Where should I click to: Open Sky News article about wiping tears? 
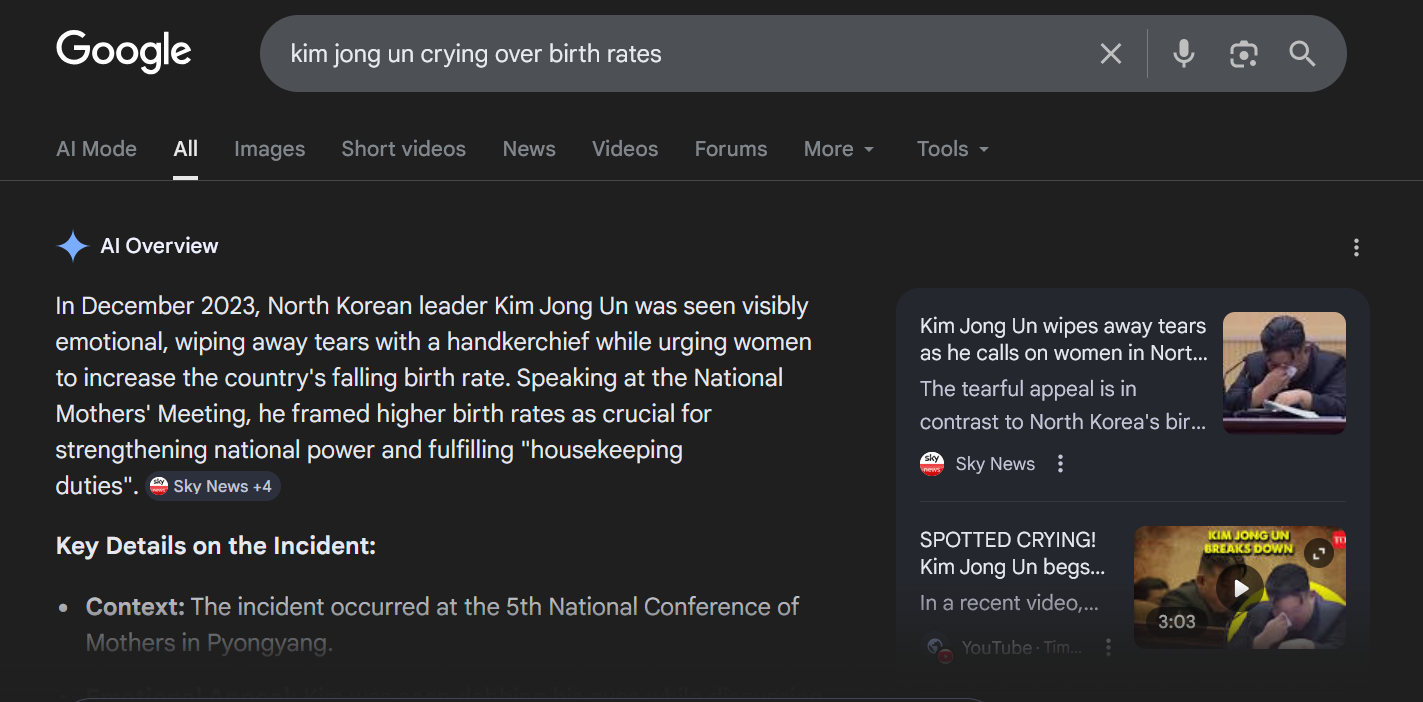pyautogui.click(x=1063, y=339)
